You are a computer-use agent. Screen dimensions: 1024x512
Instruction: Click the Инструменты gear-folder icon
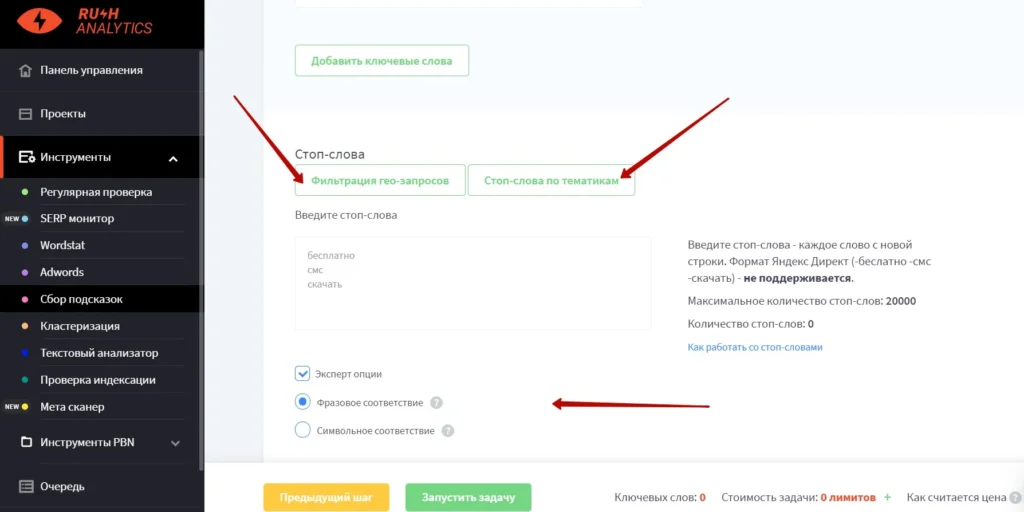27,157
